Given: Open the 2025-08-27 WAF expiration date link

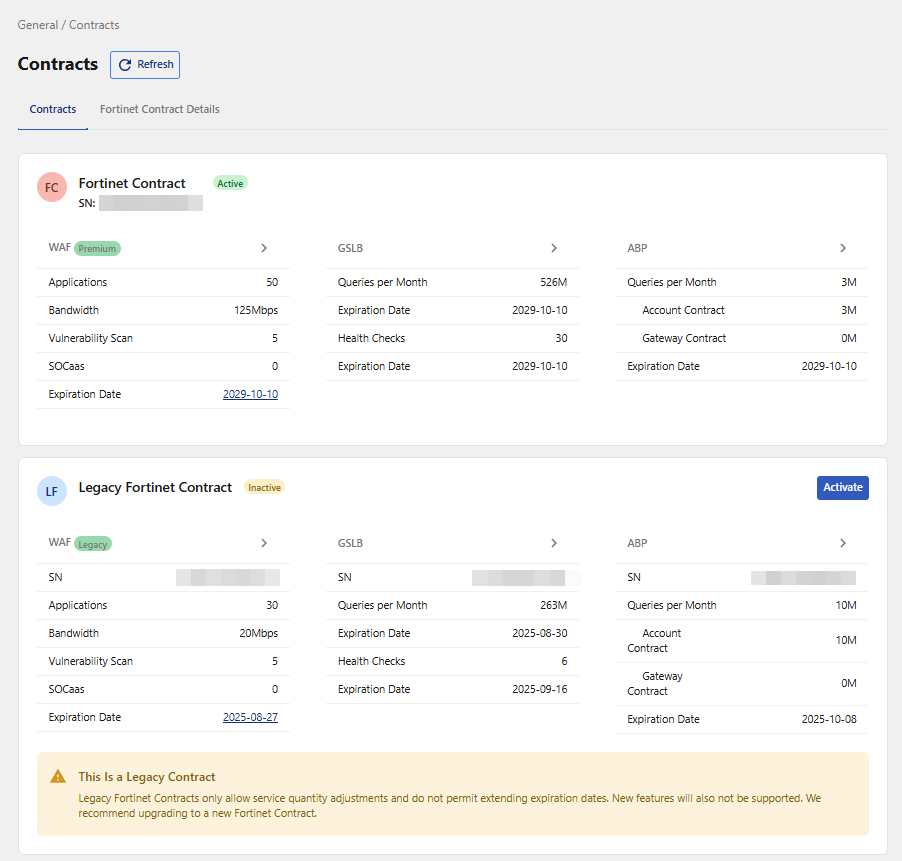Looking at the screenshot, I should point(250,718).
